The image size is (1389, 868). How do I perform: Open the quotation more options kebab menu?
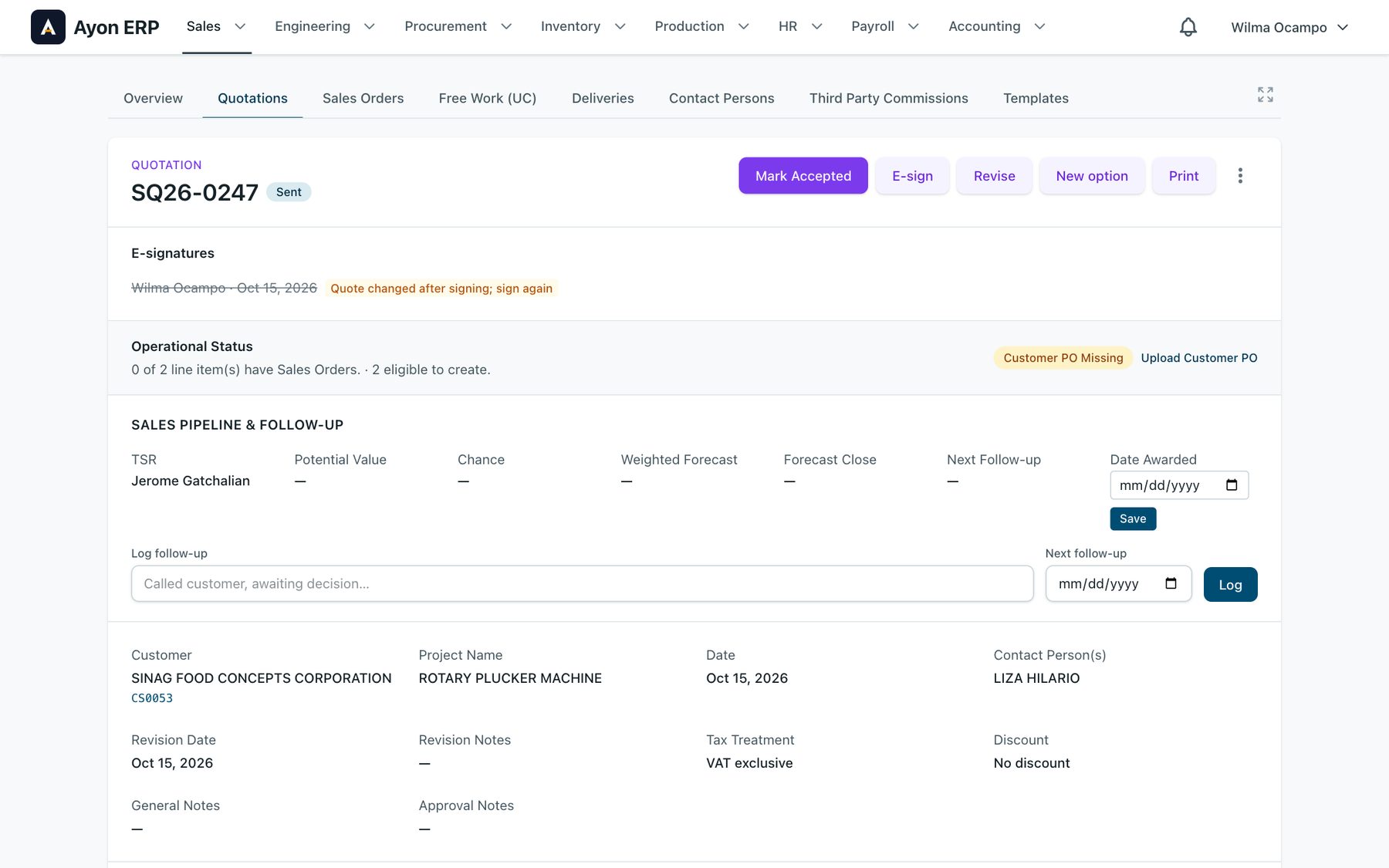coord(1240,176)
